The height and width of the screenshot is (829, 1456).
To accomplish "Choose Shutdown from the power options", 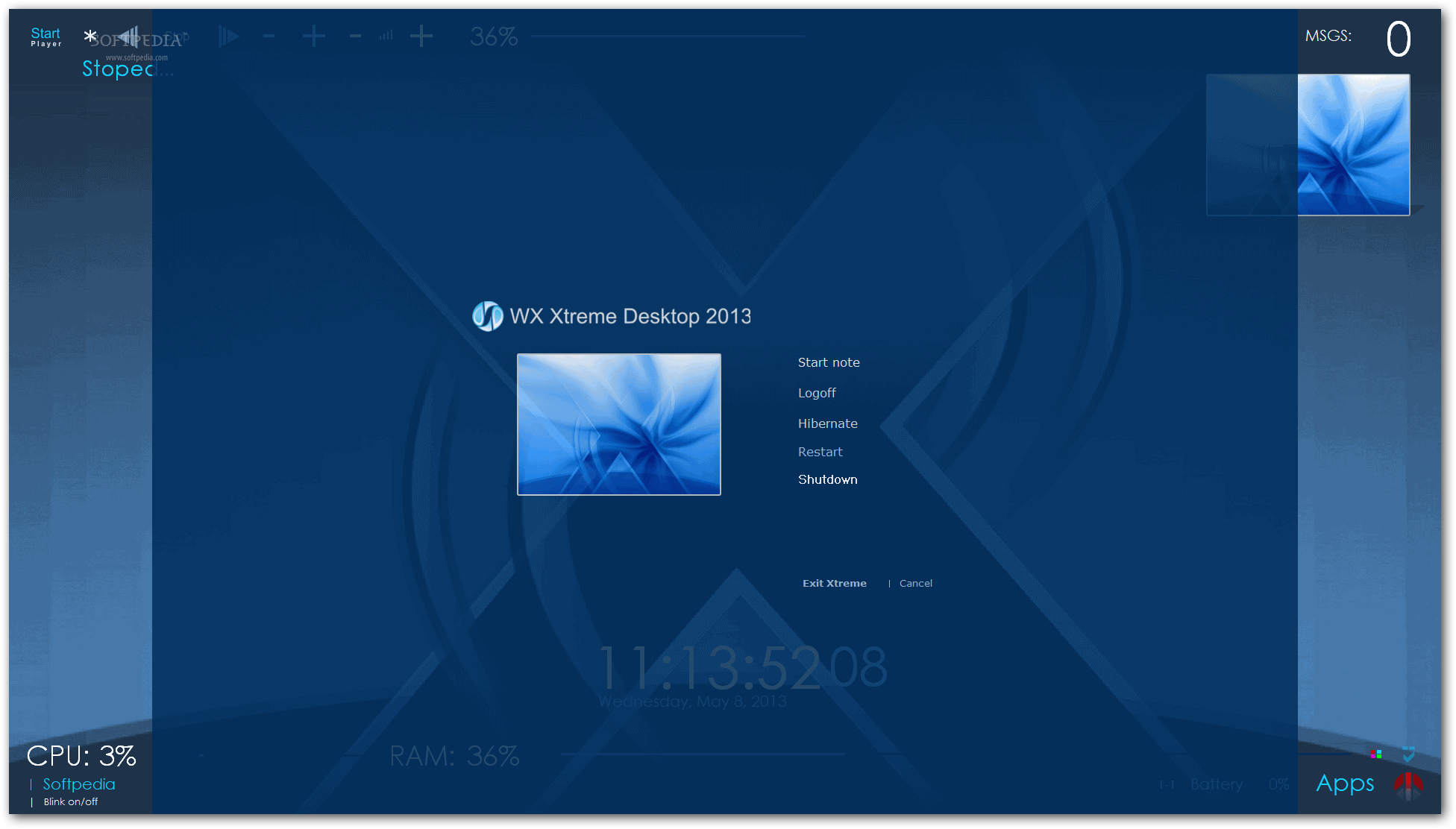I will click(x=827, y=479).
